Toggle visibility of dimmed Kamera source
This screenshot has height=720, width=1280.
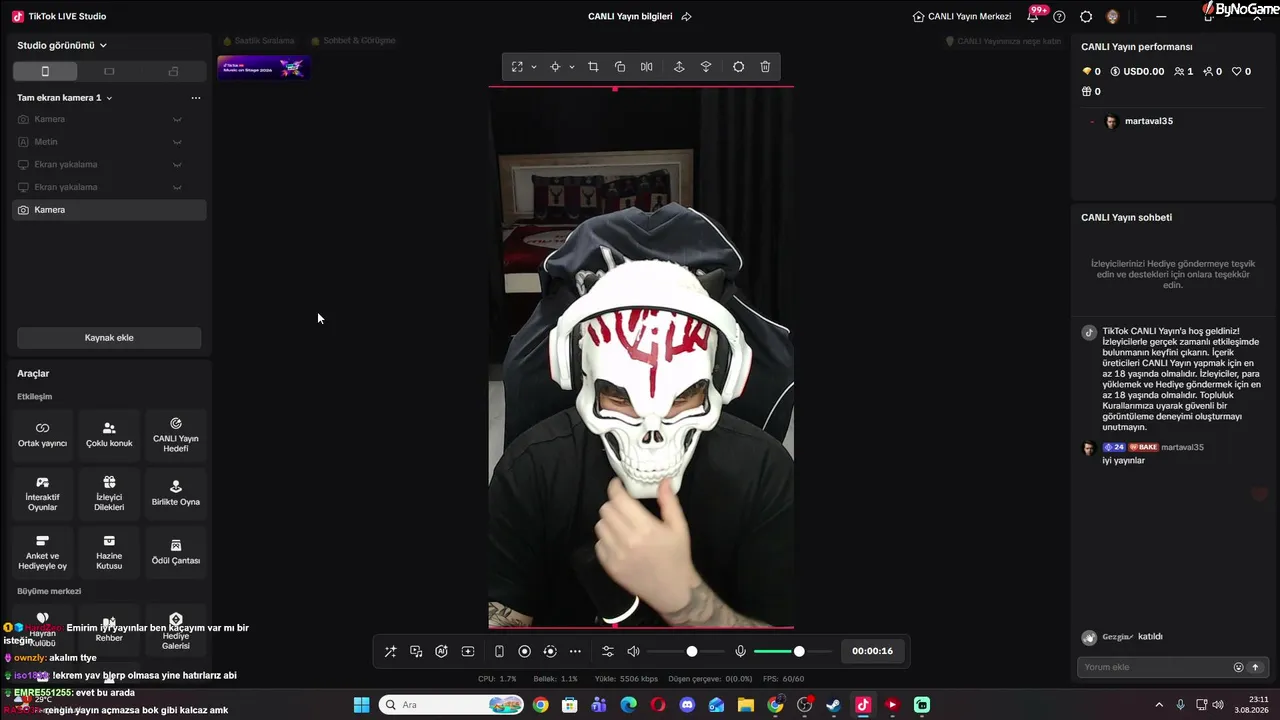[x=177, y=119]
